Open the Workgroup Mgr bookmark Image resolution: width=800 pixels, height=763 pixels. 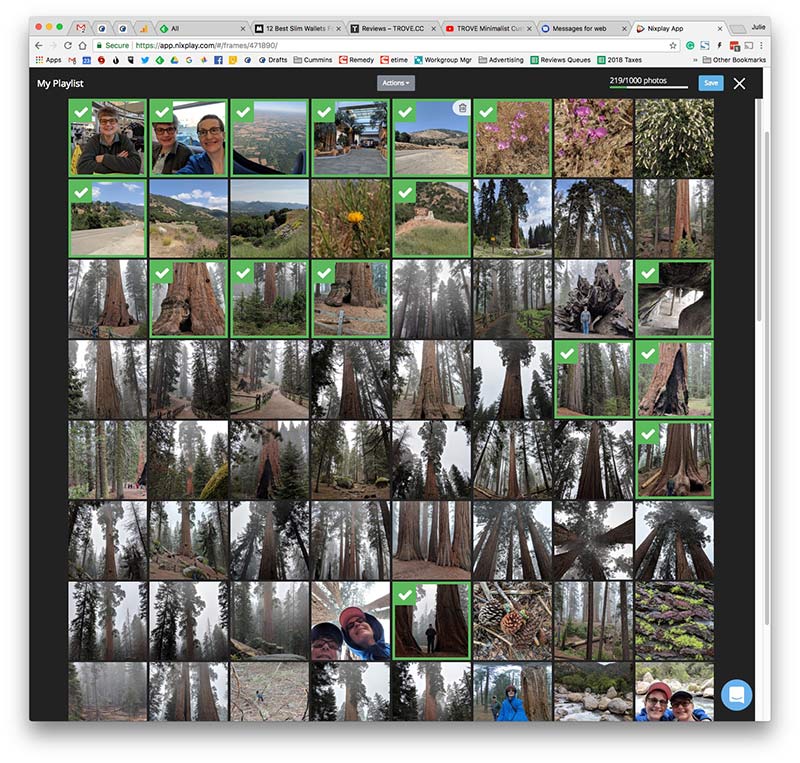[x=443, y=60]
